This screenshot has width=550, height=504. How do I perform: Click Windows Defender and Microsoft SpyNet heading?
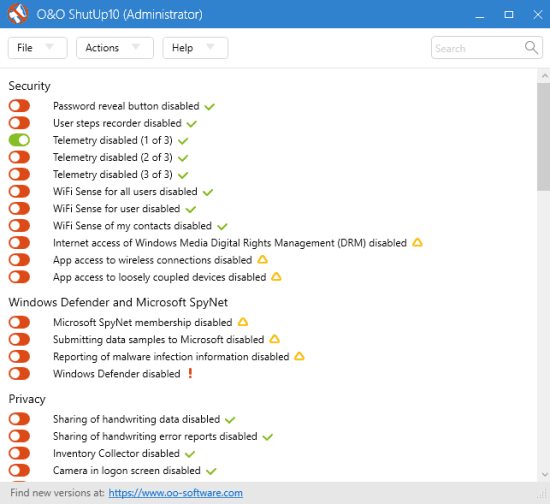118,302
